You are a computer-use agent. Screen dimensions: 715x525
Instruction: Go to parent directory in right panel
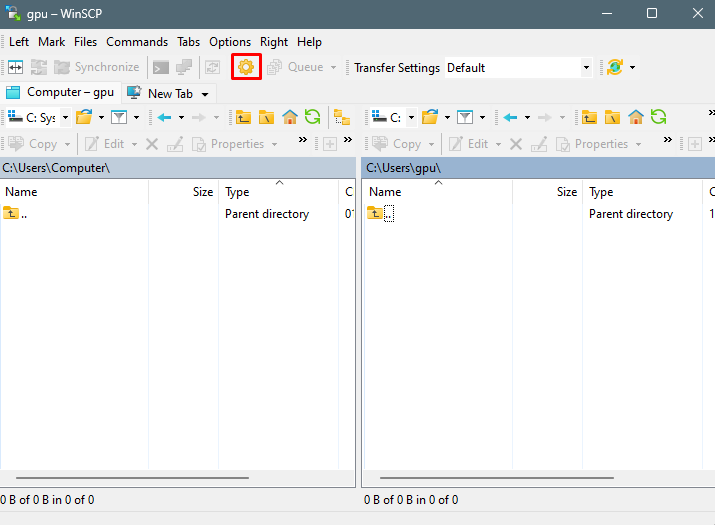[x=589, y=117]
